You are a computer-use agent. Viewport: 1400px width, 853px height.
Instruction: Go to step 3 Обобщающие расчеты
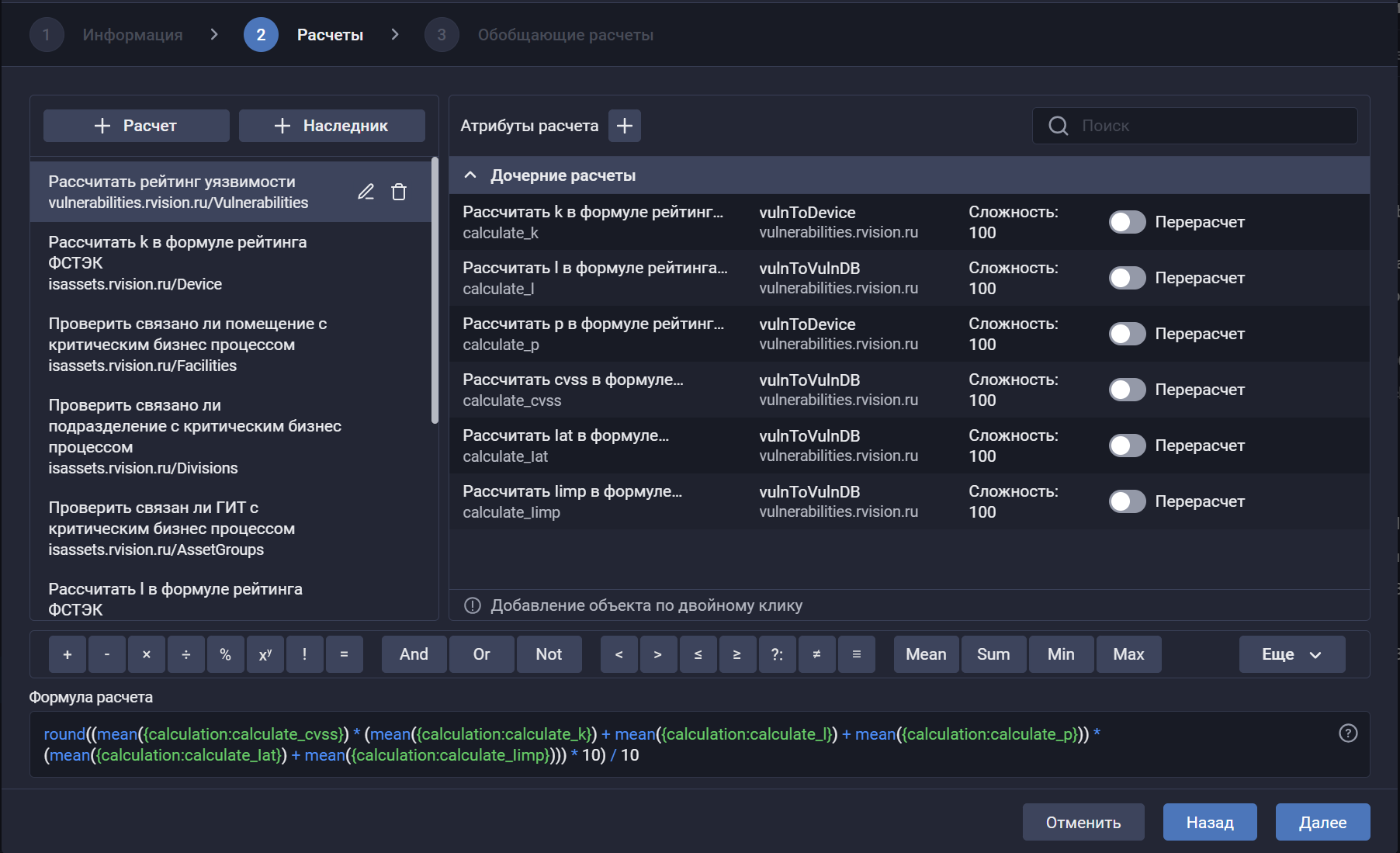click(x=442, y=35)
